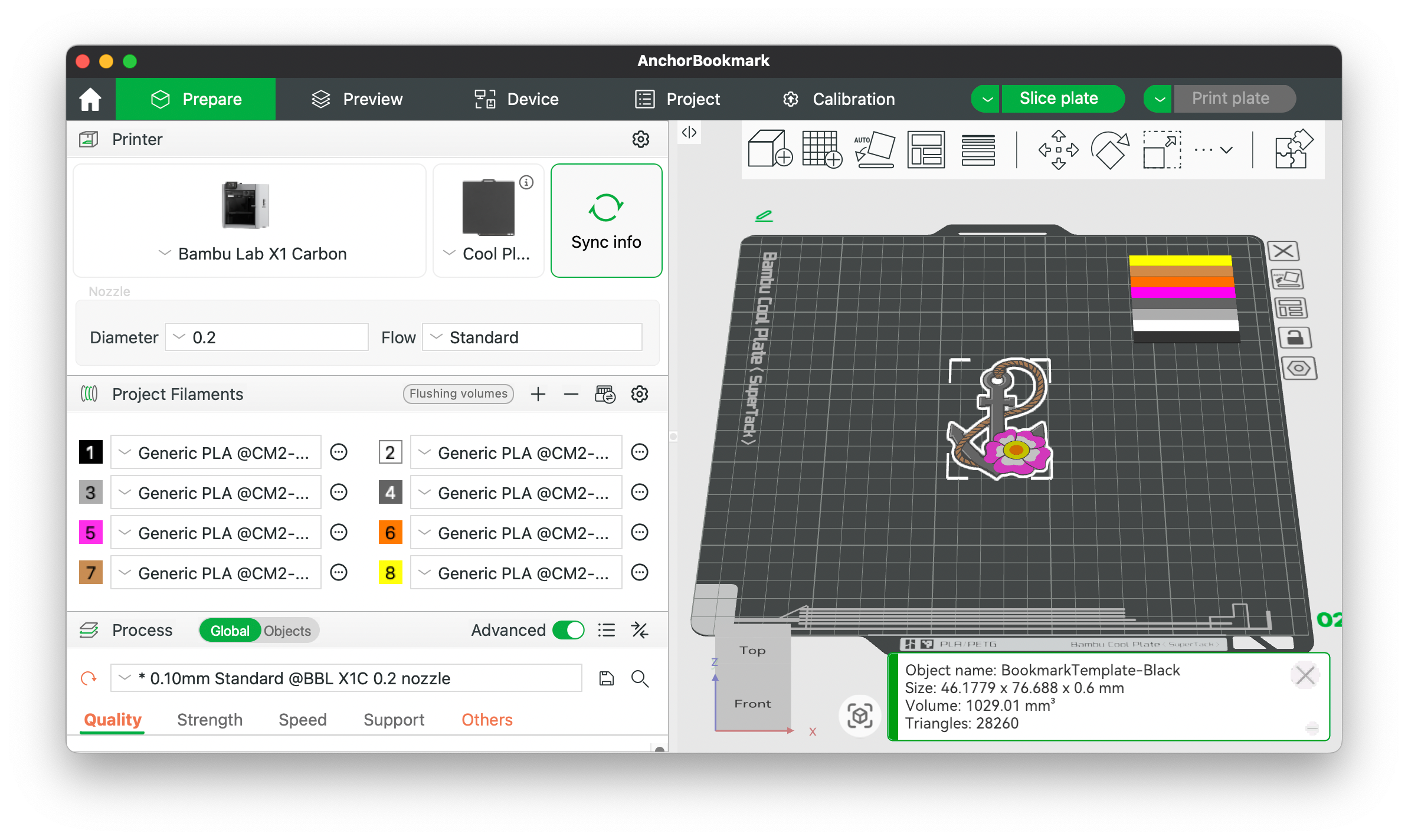Select the Rotate tool in toolbar
1408x840 pixels.
click(1109, 149)
